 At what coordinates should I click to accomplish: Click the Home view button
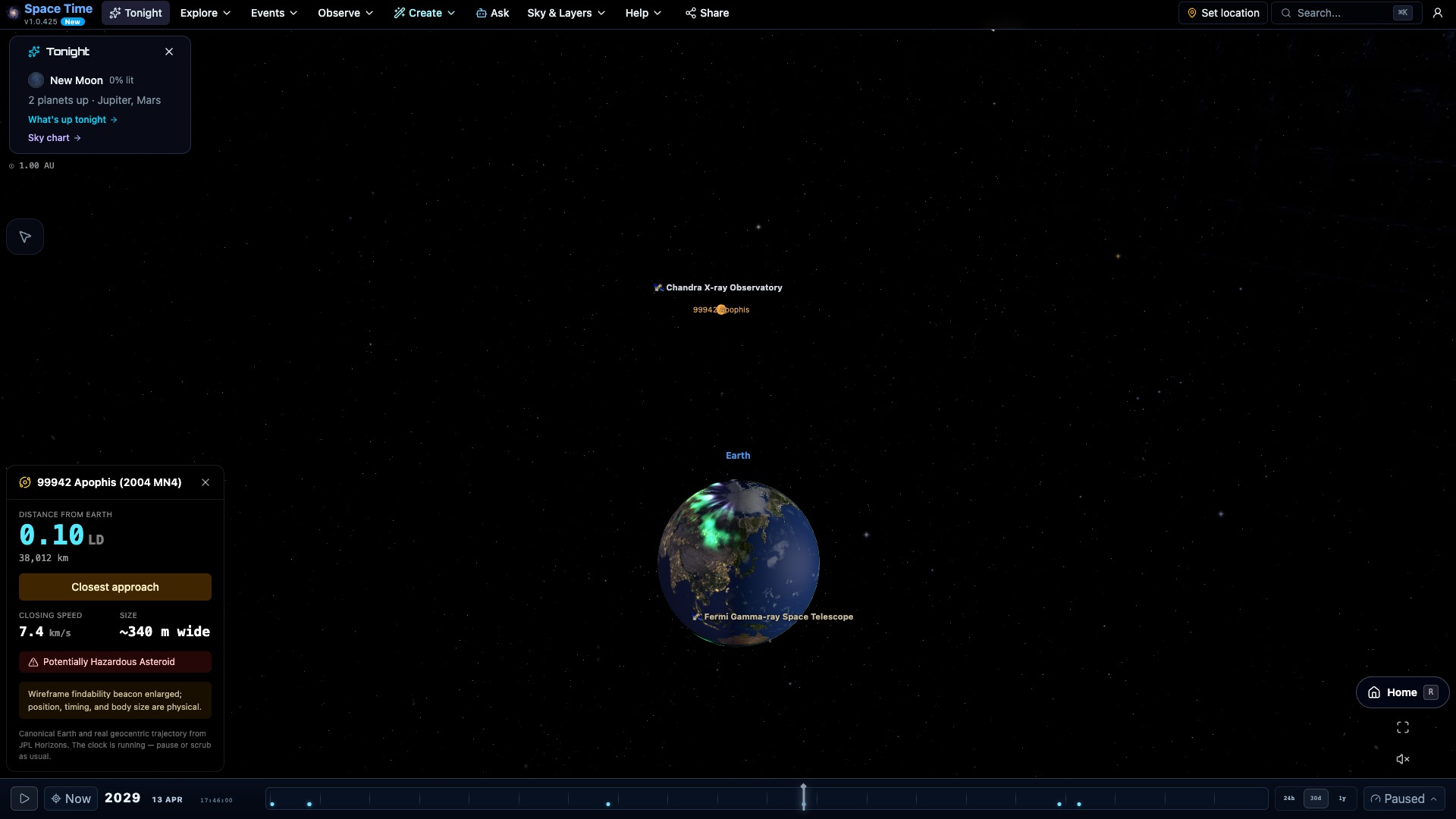(1402, 692)
